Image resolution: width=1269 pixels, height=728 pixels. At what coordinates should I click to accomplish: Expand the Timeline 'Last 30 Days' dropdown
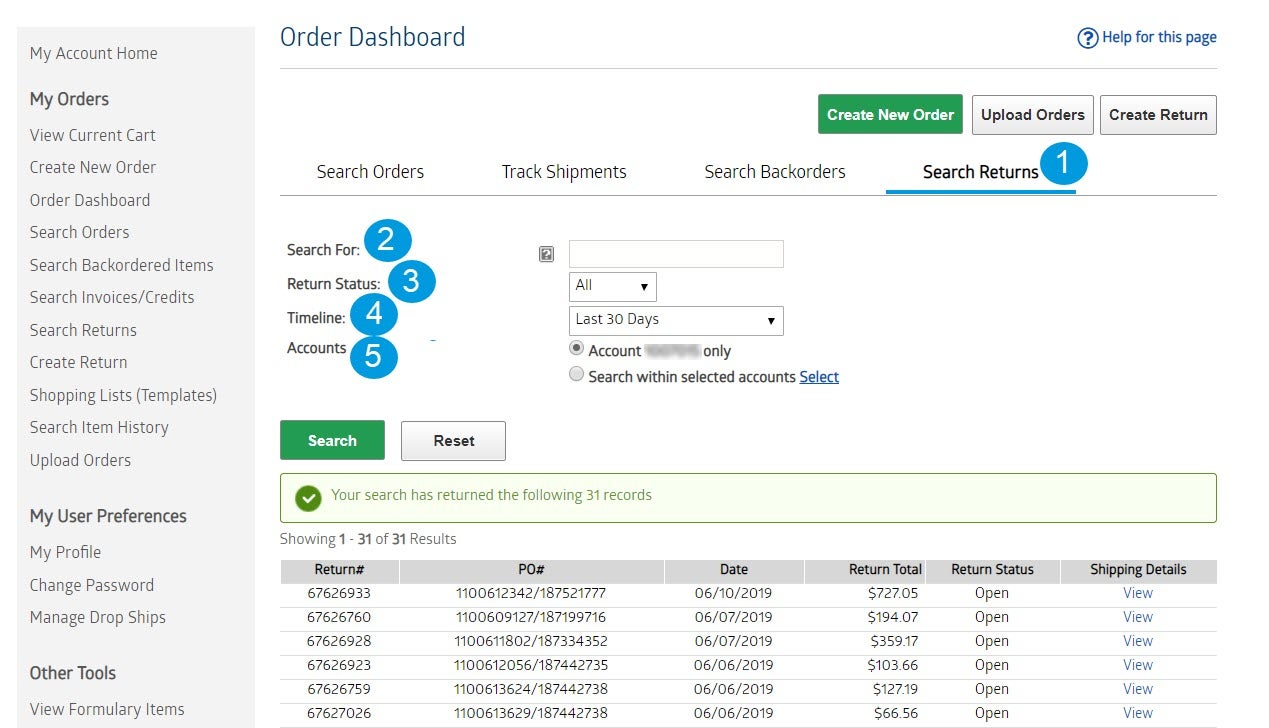click(675, 320)
